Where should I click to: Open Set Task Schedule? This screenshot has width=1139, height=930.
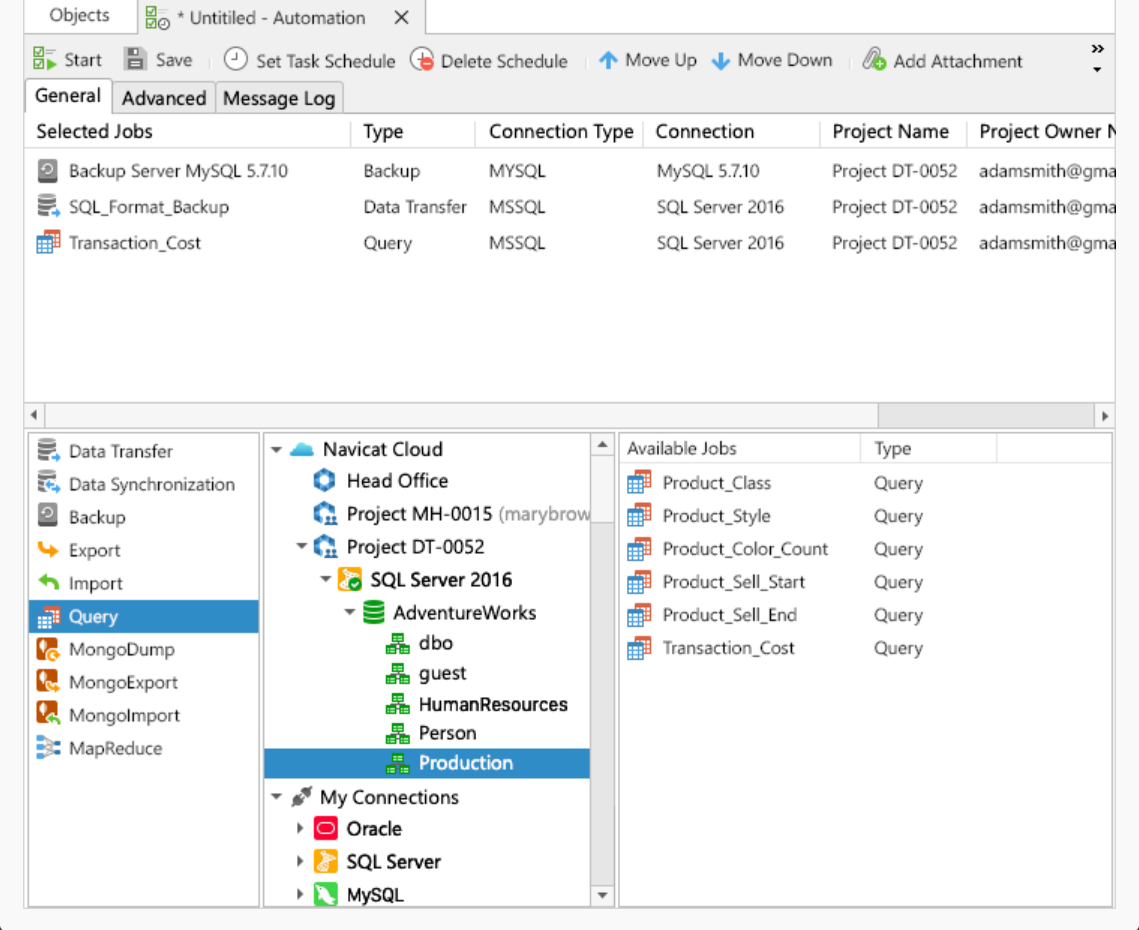coord(235,60)
